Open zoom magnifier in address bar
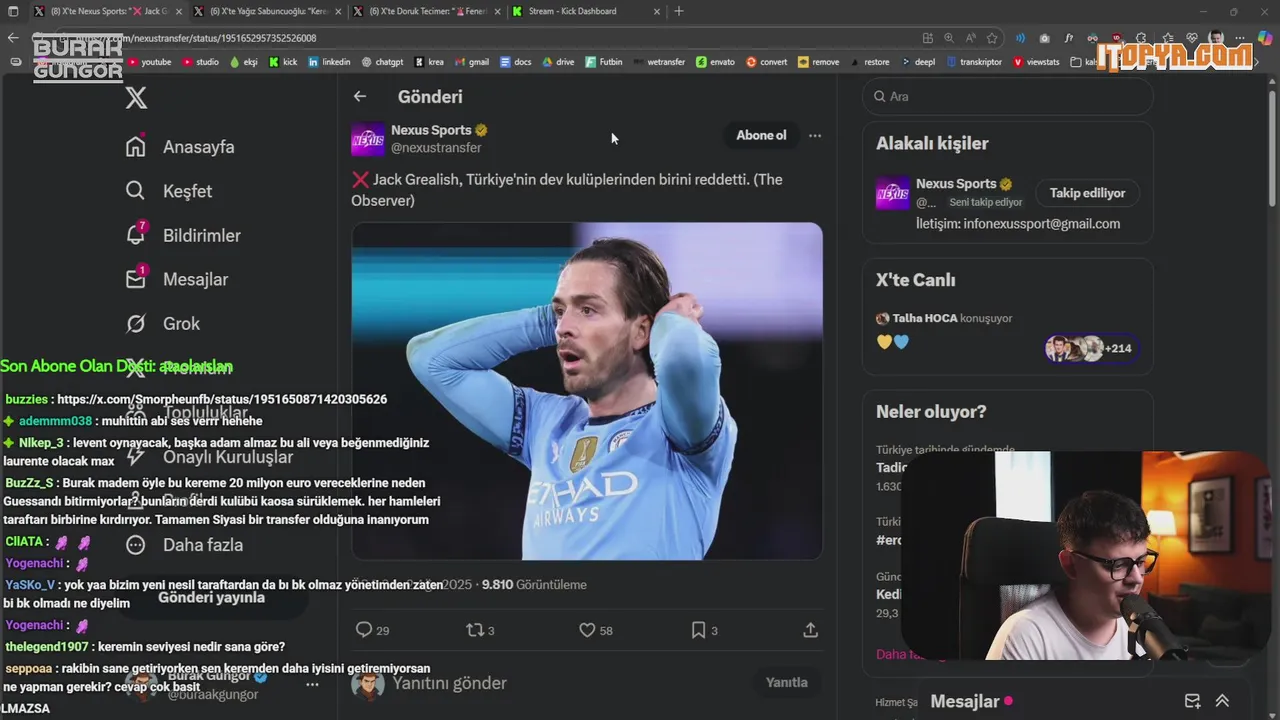 coord(949,38)
